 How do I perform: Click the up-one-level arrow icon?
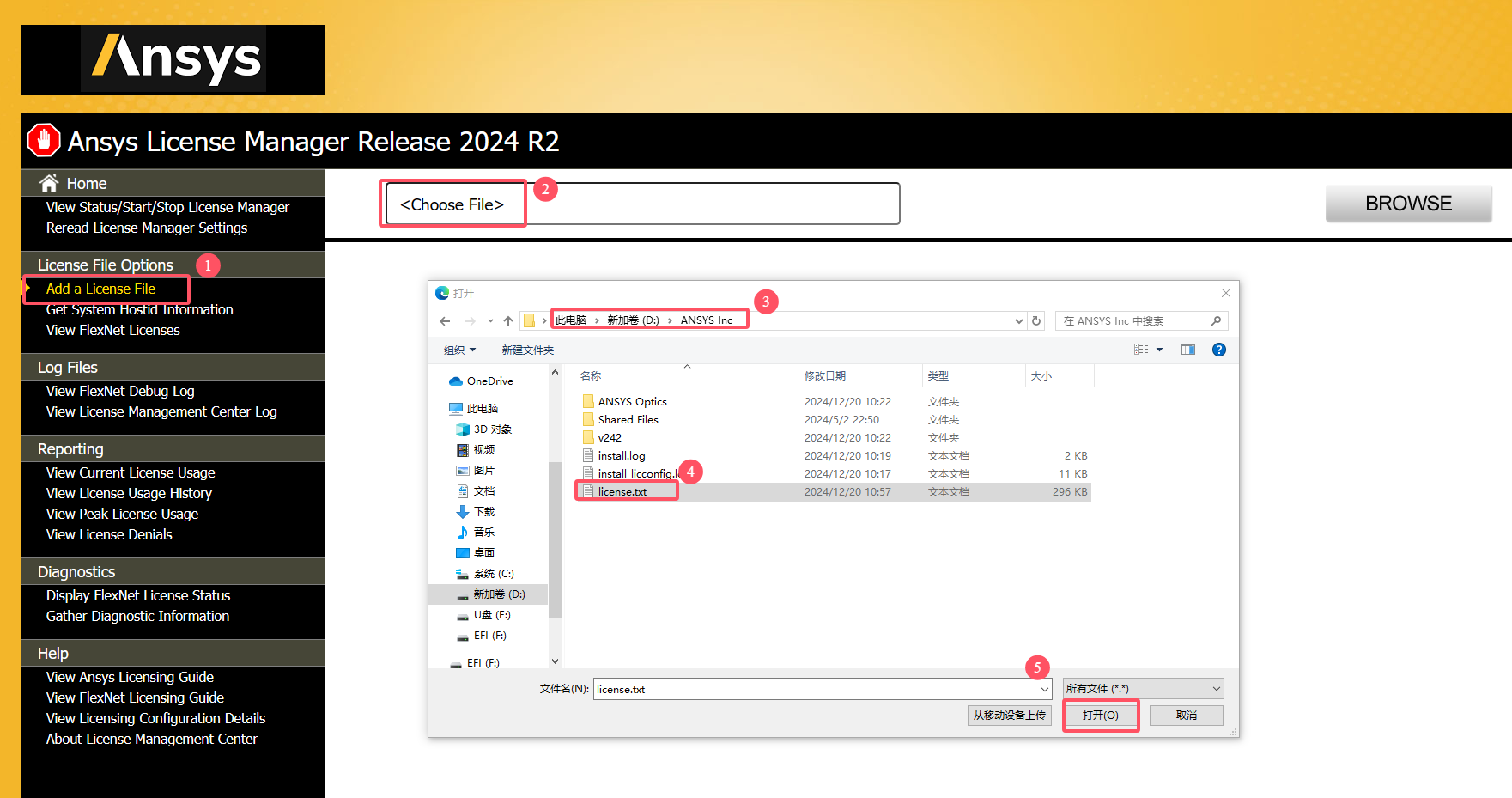coord(507,320)
